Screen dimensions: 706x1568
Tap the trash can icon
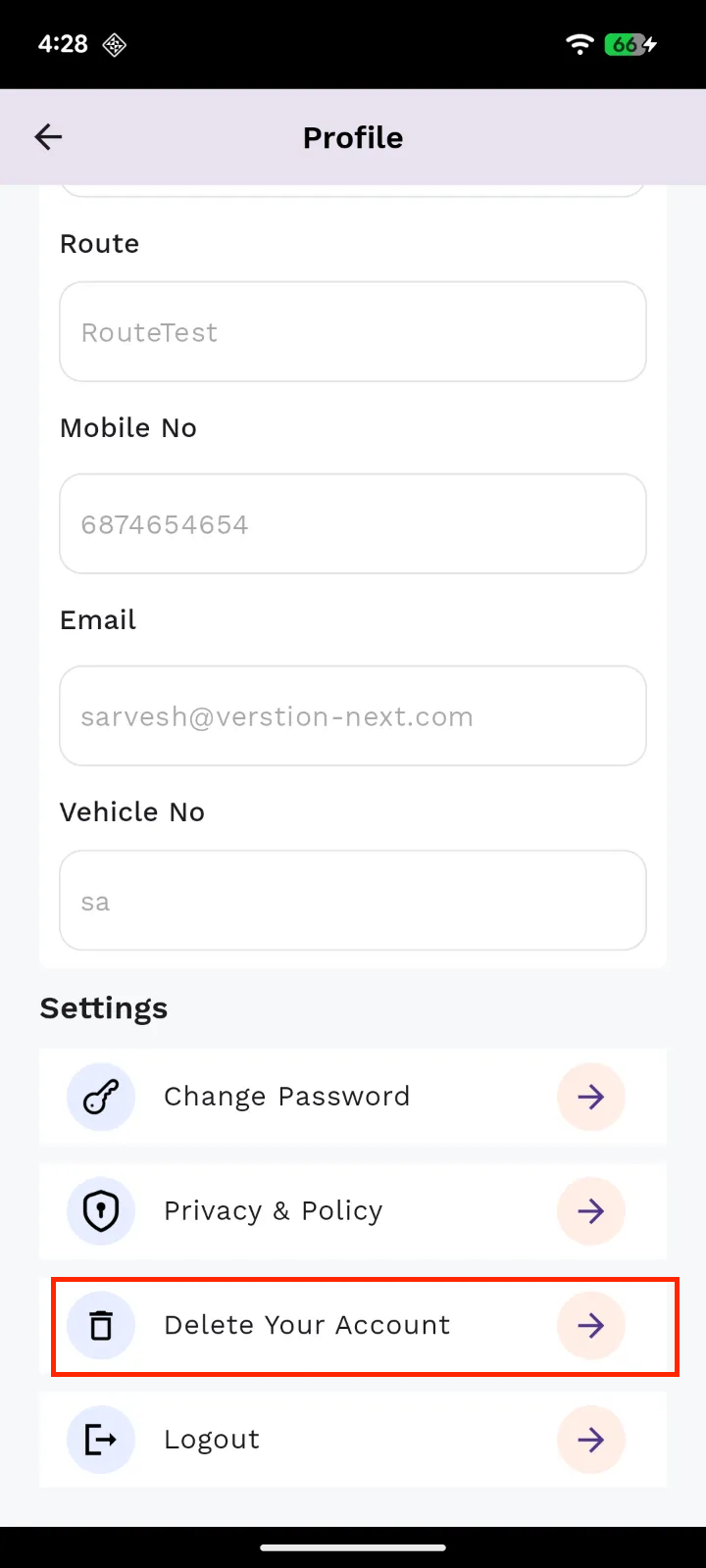101,1326
